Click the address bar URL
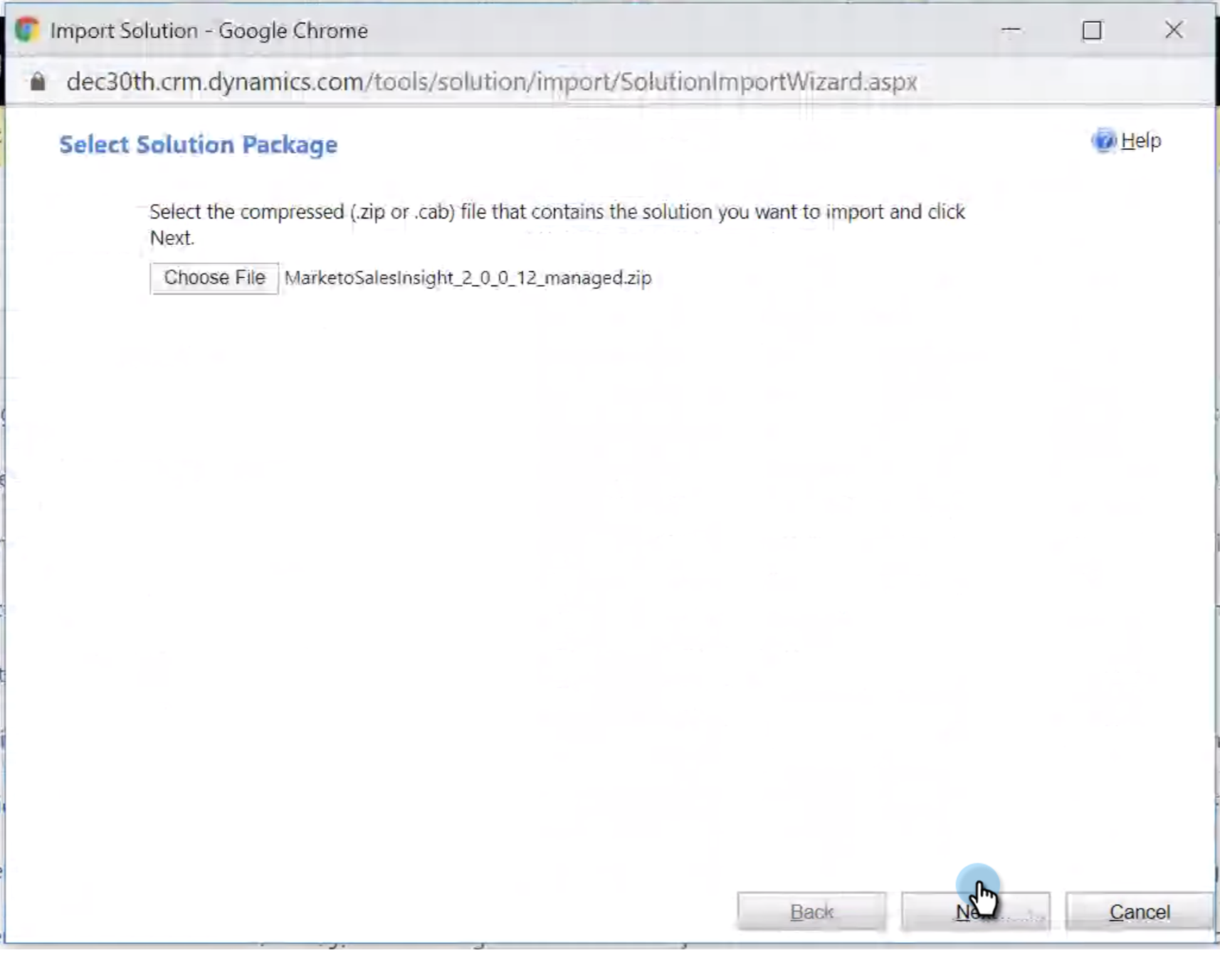This screenshot has height=980, width=1220. [492, 82]
